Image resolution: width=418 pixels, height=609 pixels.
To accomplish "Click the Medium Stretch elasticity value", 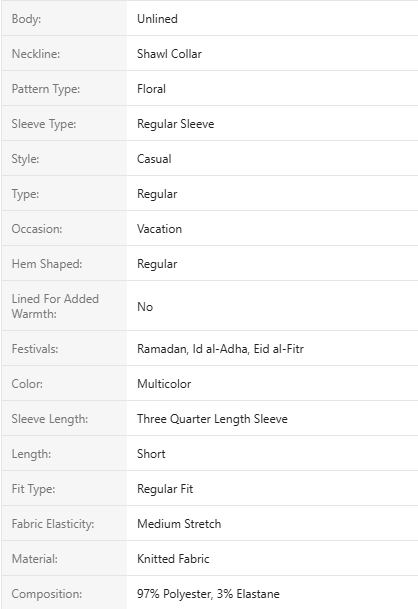I will click(x=179, y=524).
